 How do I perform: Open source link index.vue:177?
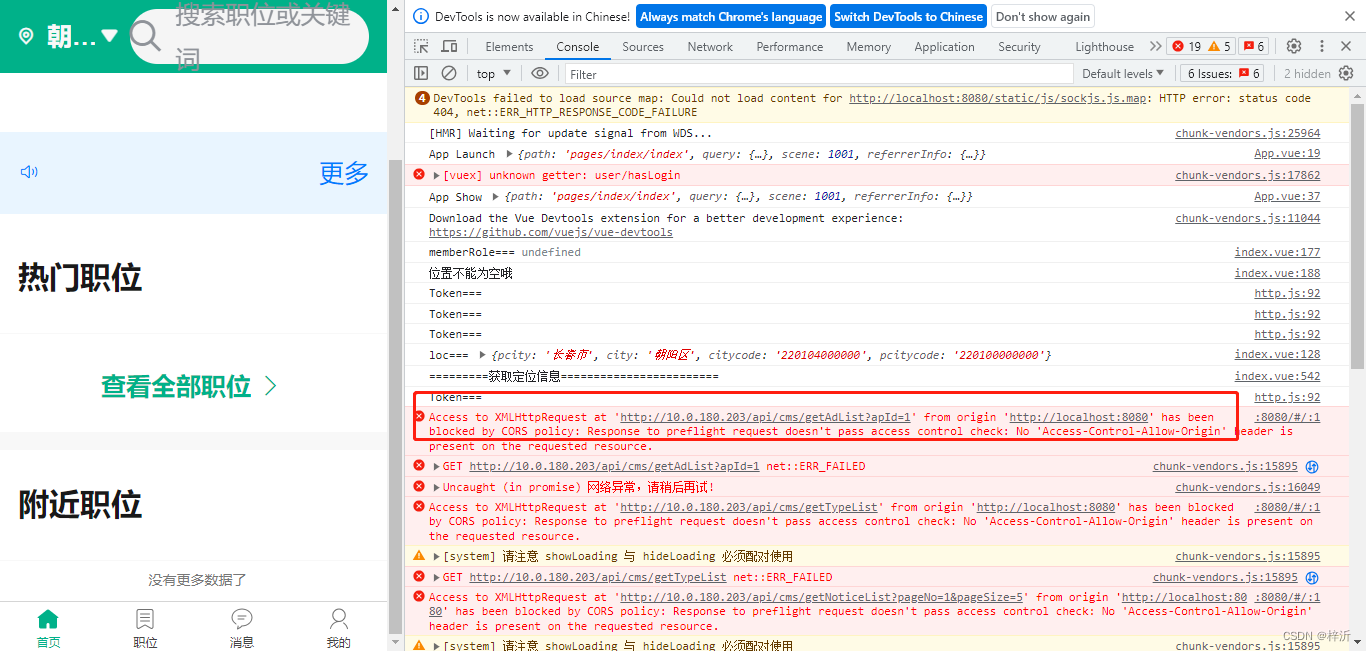1277,252
